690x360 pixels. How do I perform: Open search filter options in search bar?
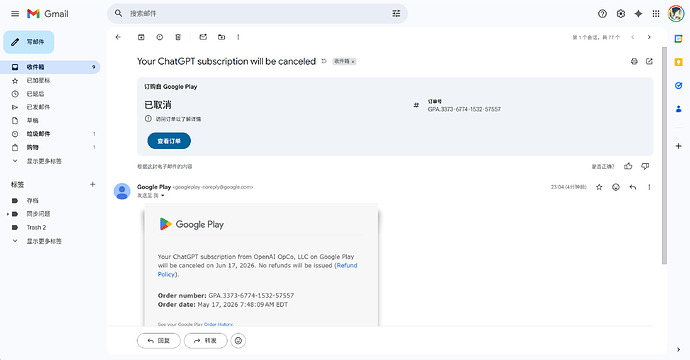tap(396, 14)
